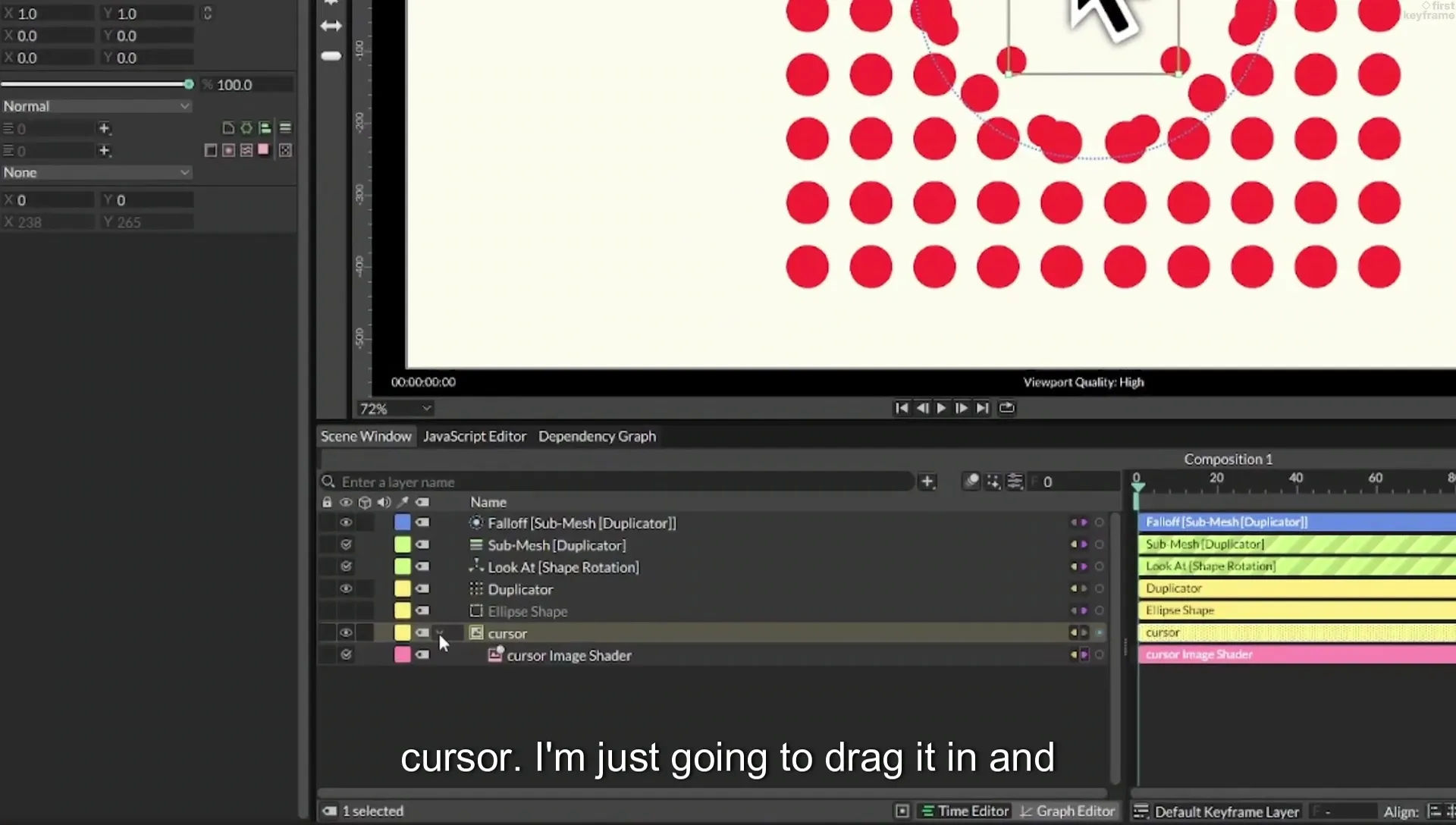Toggle visibility eye of the Duplicator layer

point(346,588)
